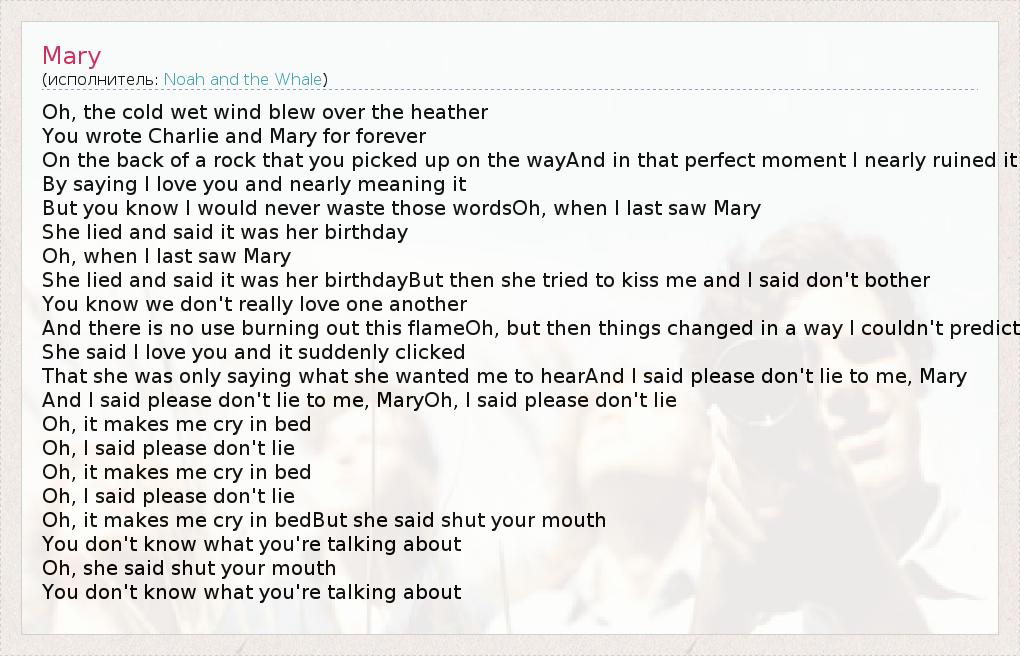This screenshot has width=1020, height=656.
Task: Click the line starting "Oh, when I last saw Mary"
Action: pyautogui.click(x=166, y=256)
